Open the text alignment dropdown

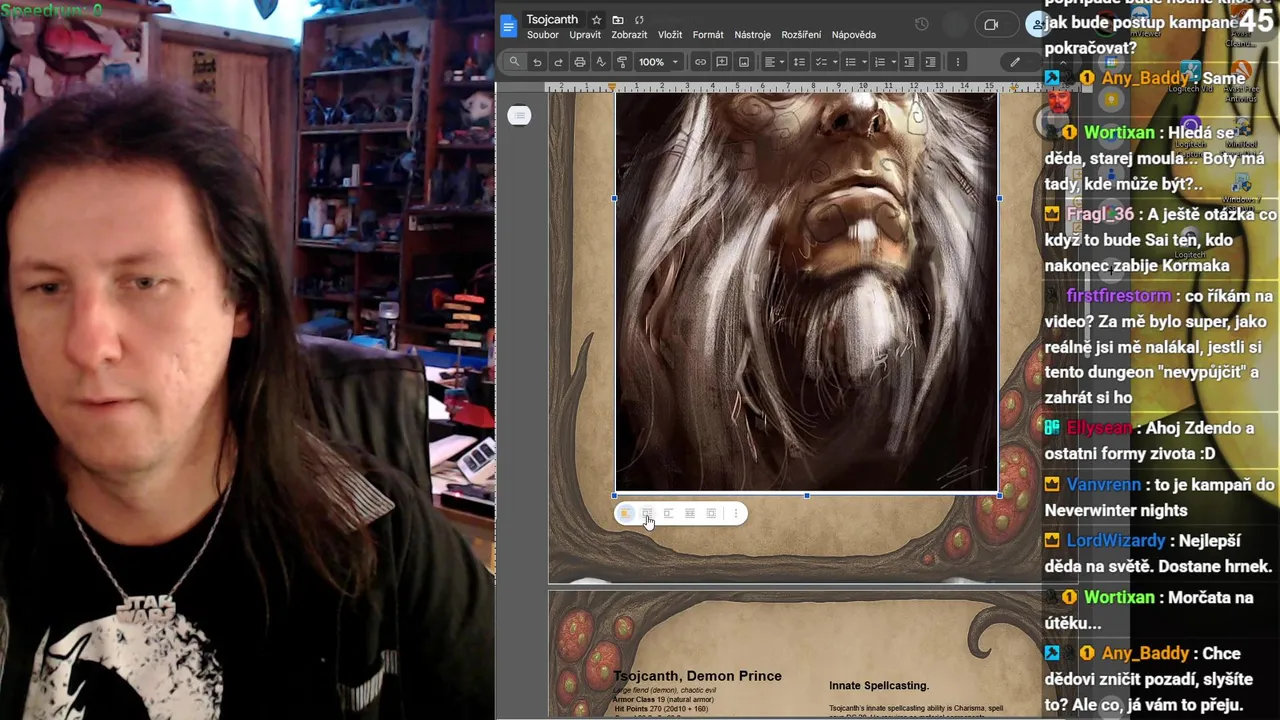pyautogui.click(x=775, y=62)
